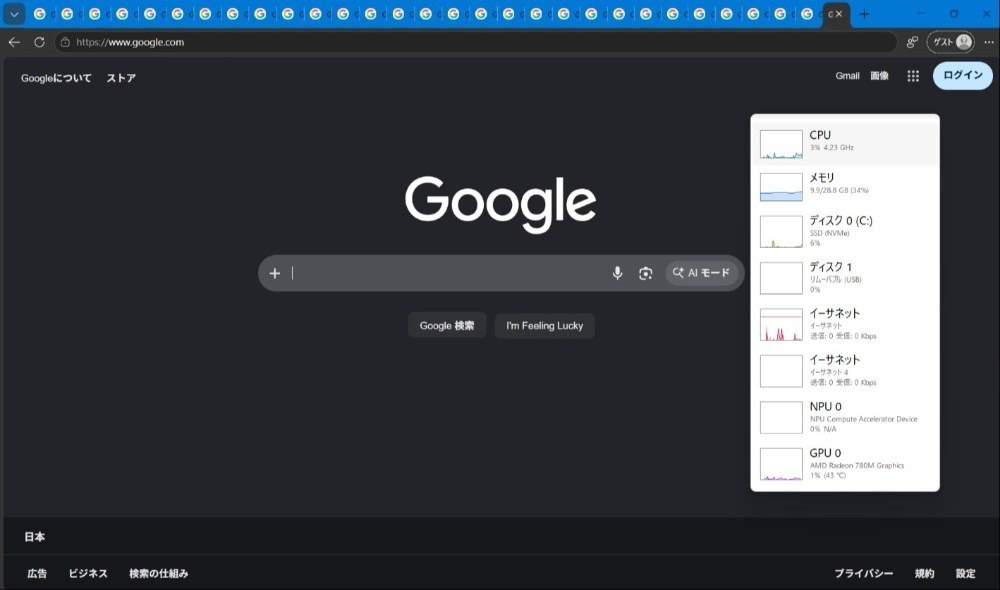Click the I'm Feeling Lucky button

(x=545, y=325)
